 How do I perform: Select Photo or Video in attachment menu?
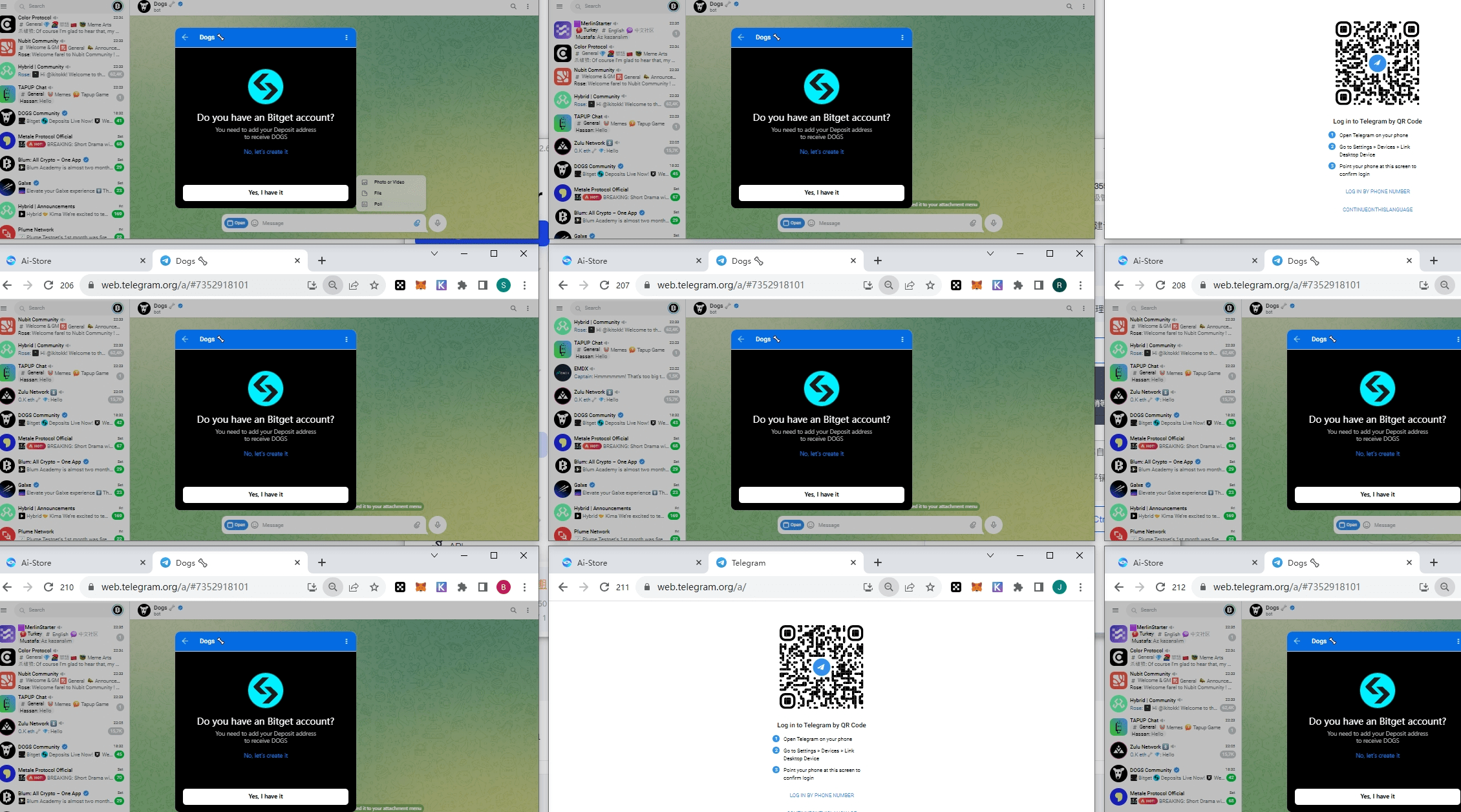point(389,182)
